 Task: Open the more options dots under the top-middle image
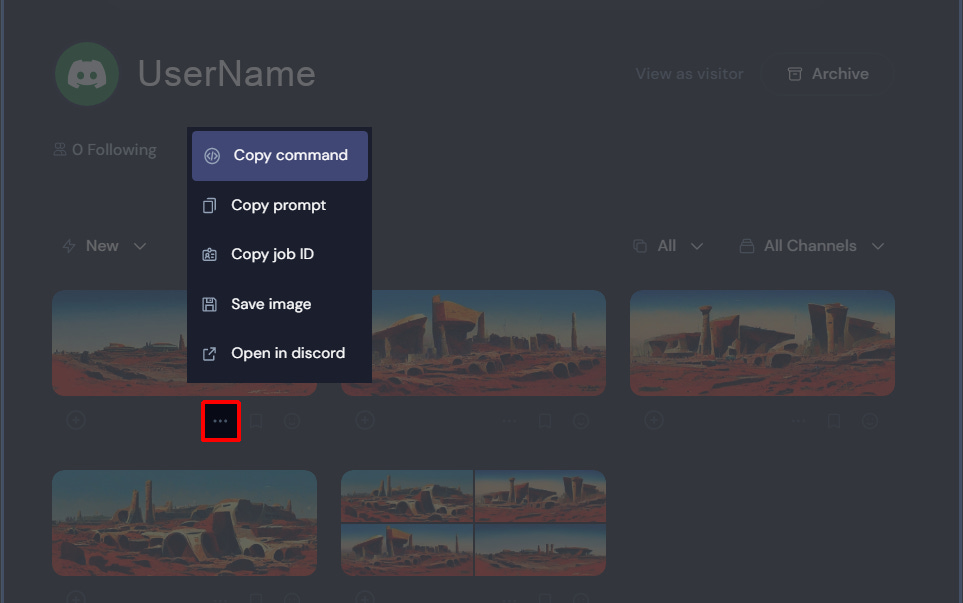point(509,421)
